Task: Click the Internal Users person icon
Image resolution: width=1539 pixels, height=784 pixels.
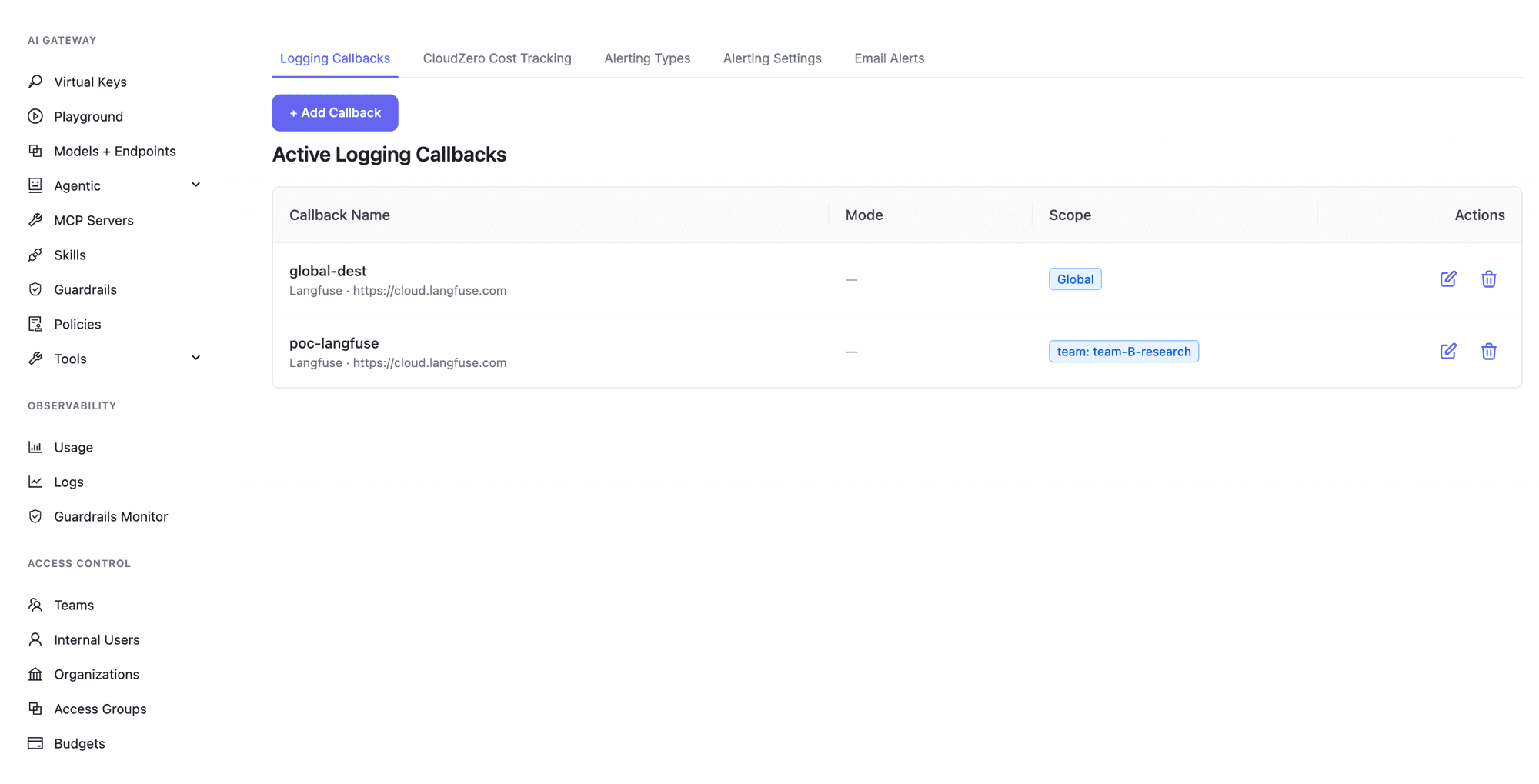Action: 35,639
